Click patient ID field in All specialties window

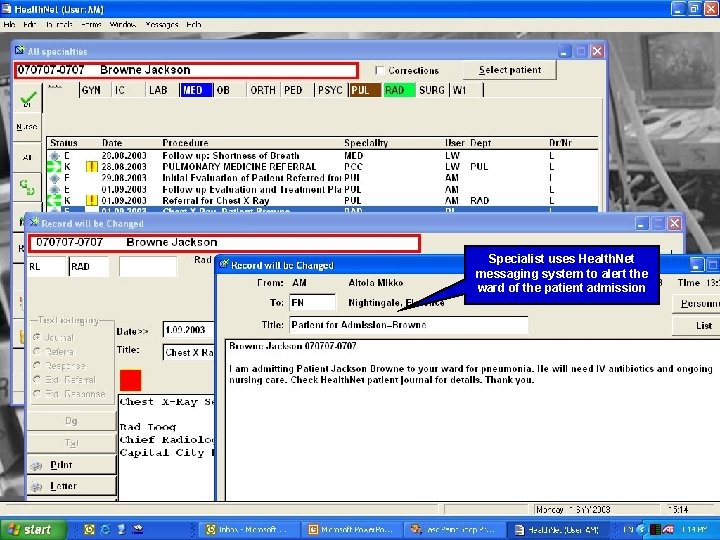186,70
